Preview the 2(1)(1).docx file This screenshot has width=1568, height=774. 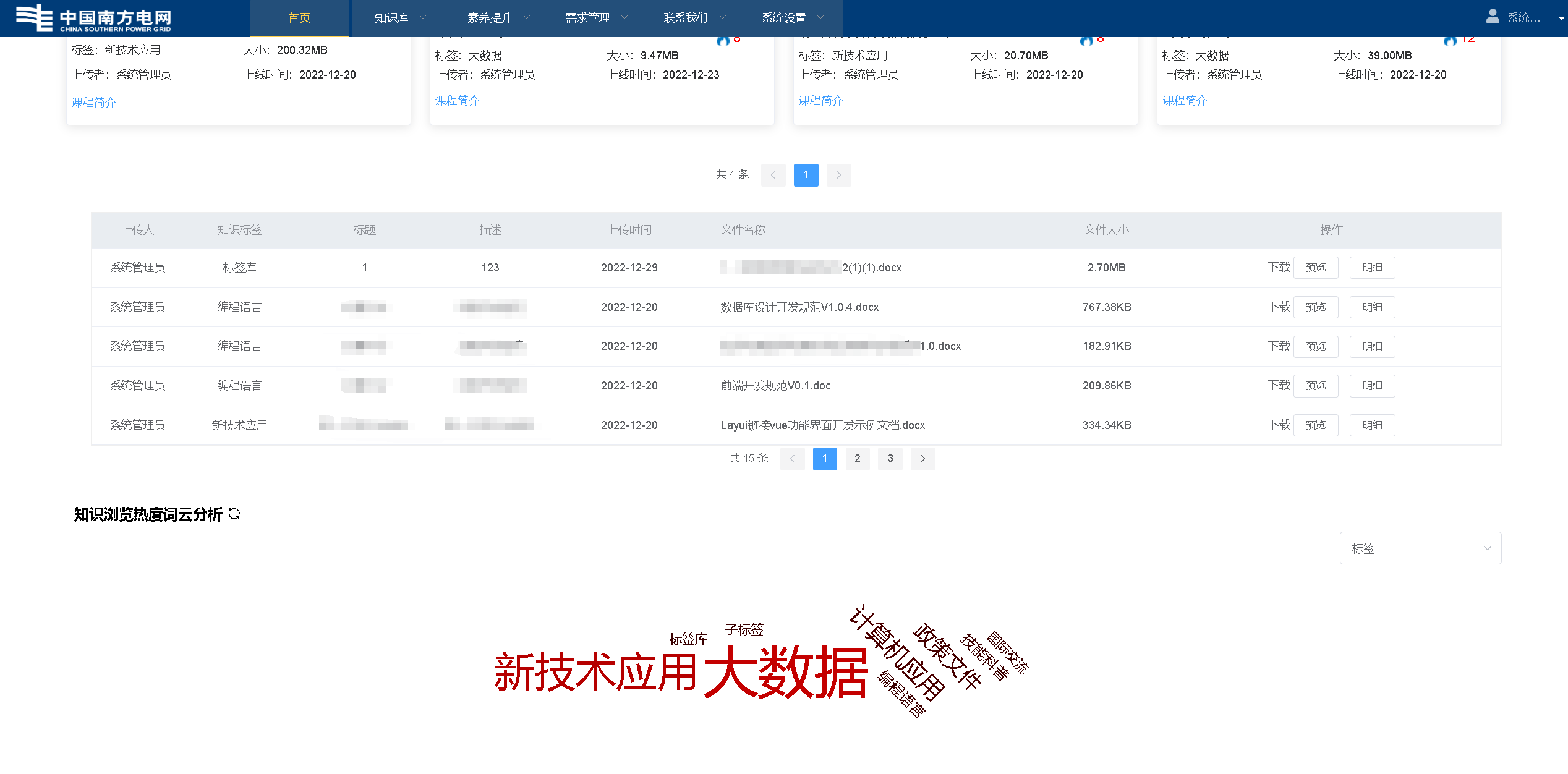[x=1316, y=268]
